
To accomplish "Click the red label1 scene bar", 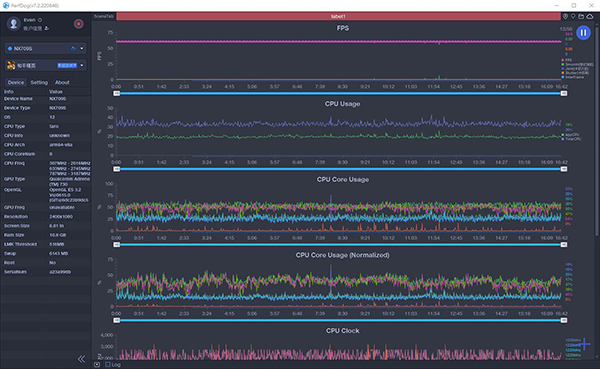I will (338, 16).
